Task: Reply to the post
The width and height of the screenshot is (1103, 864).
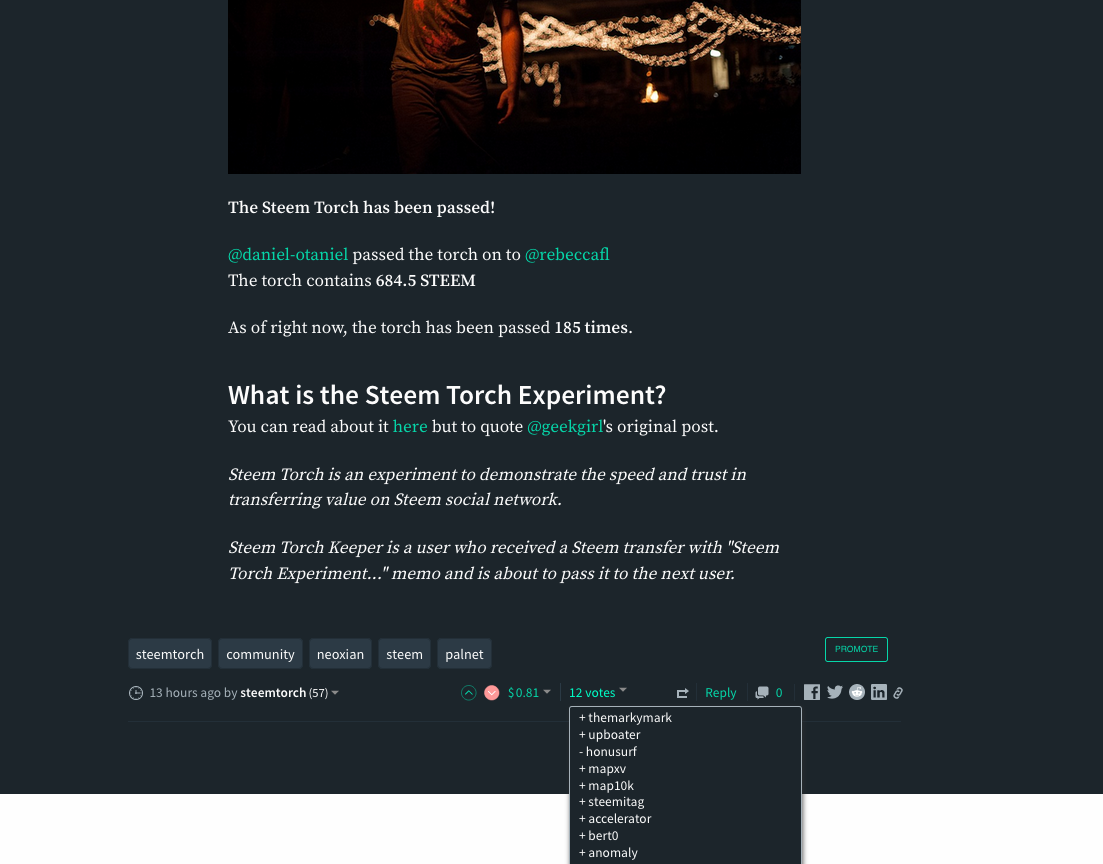Action: (x=720, y=692)
